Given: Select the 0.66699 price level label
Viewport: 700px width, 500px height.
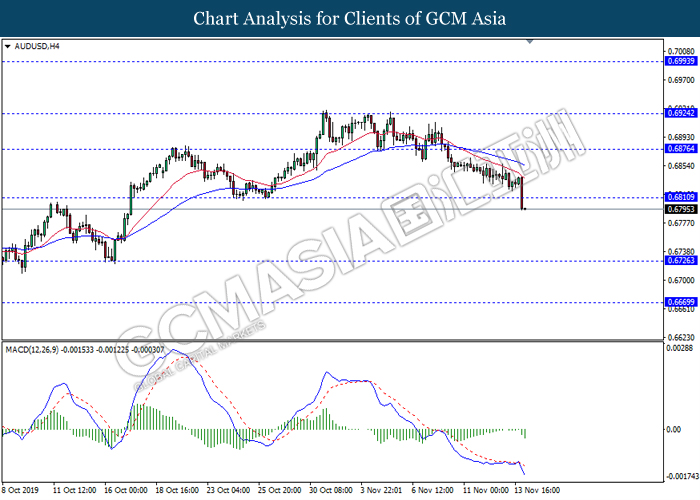Looking at the screenshot, I should coord(681,302).
